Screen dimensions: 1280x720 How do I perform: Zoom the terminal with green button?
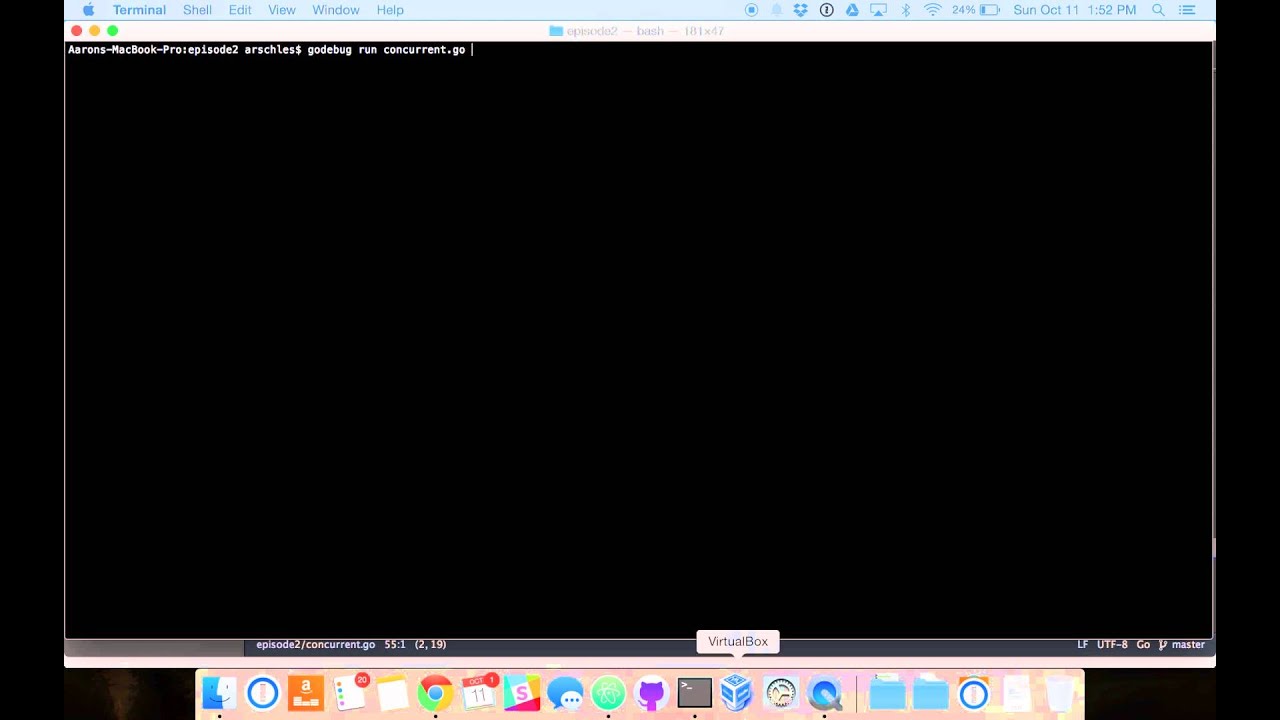click(x=112, y=31)
